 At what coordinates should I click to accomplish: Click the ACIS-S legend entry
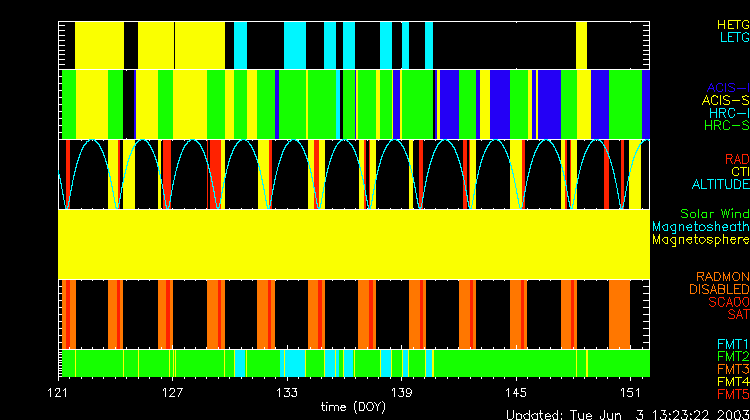pos(725,101)
